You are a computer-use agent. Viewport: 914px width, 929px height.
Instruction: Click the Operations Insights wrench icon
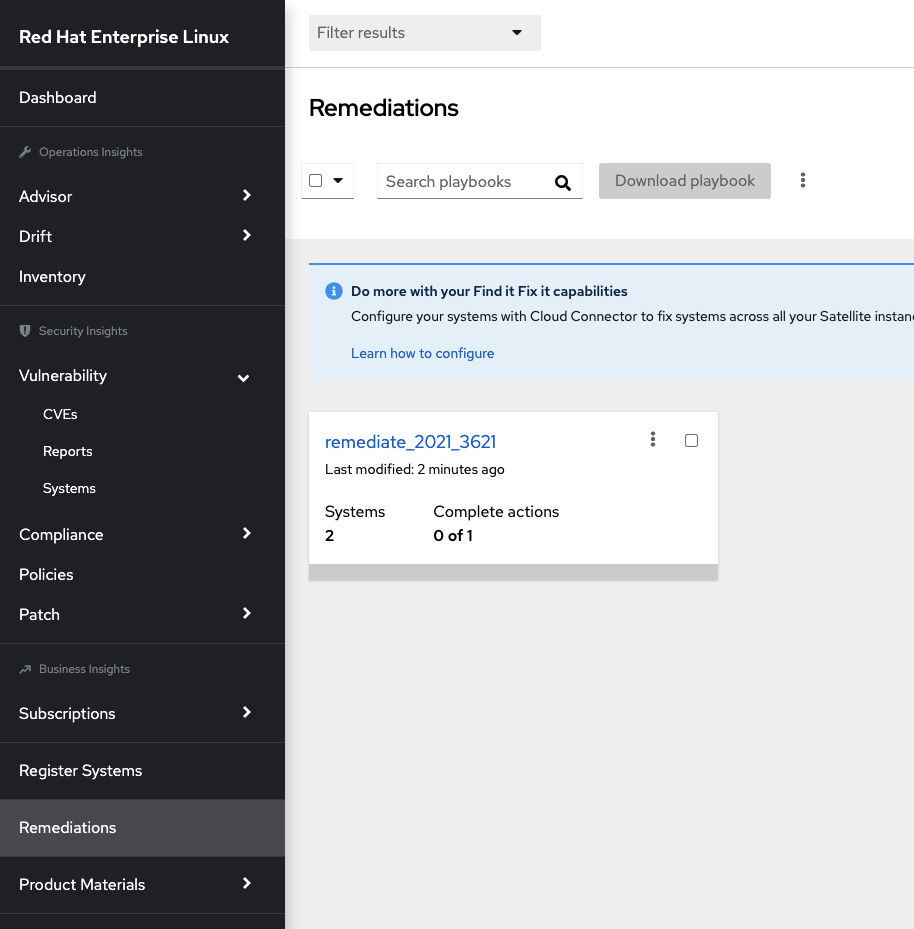click(25, 152)
